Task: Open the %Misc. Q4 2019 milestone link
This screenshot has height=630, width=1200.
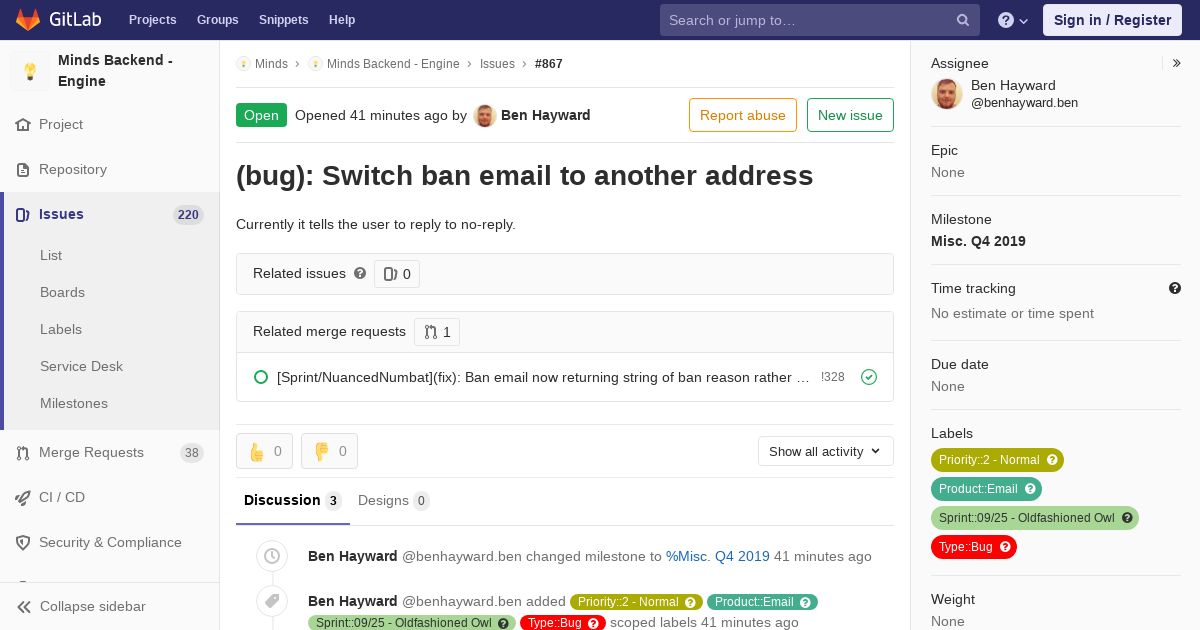Action: (x=718, y=556)
